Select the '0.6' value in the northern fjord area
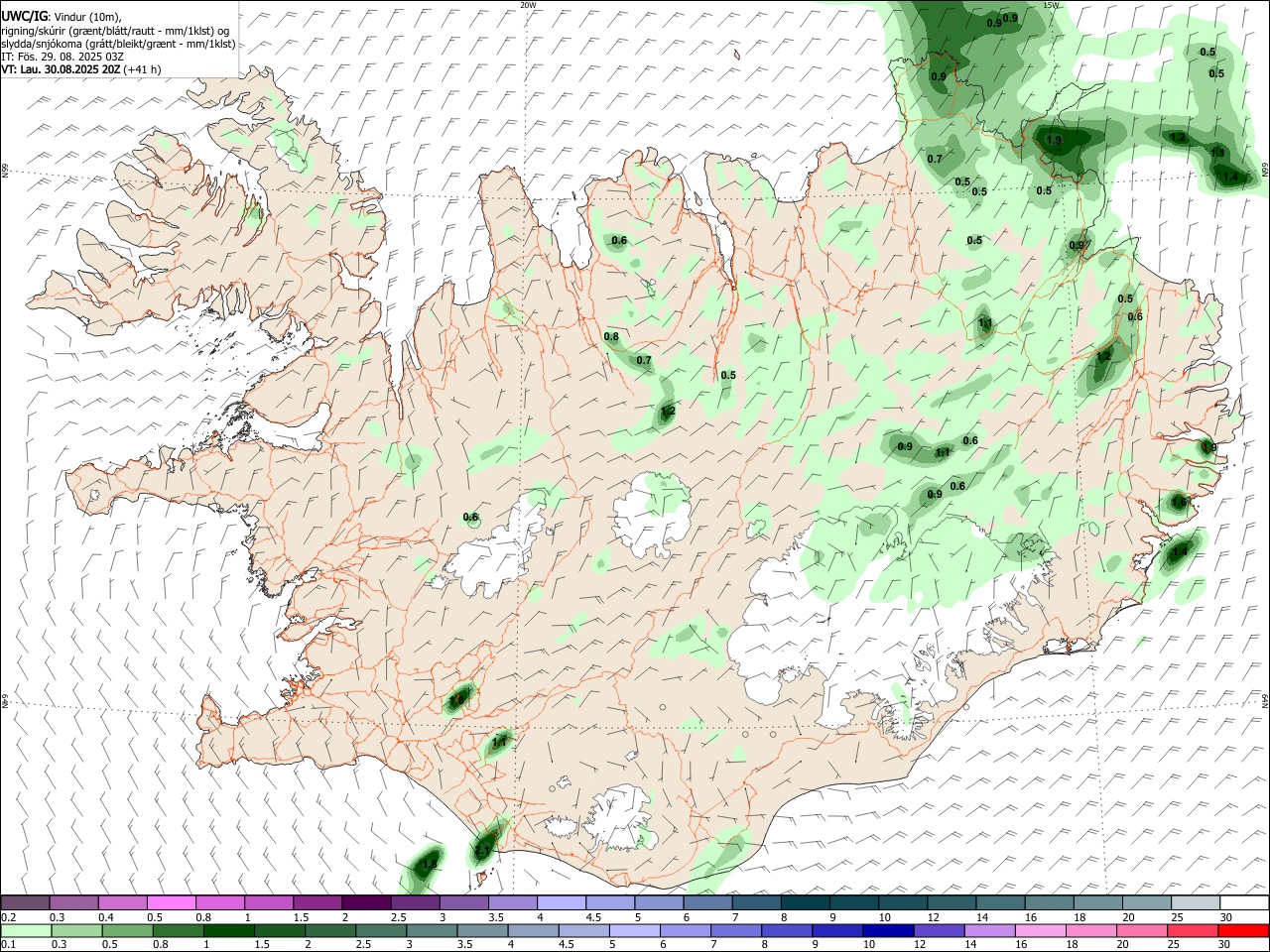This screenshot has width=1270, height=952. pos(619,241)
